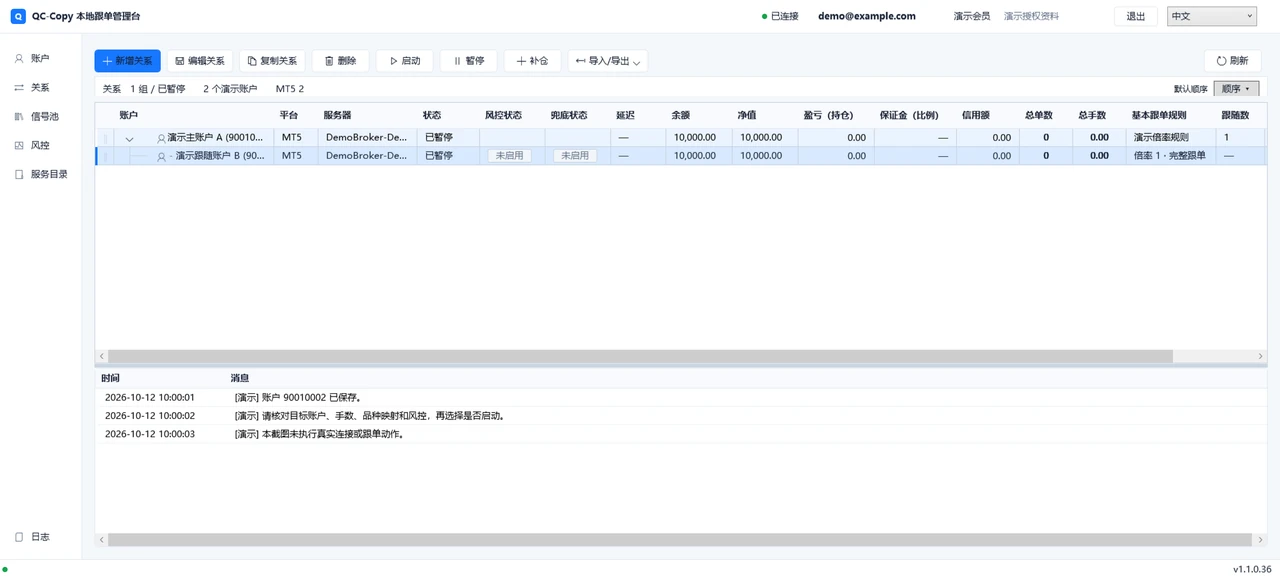Click the 删除 trash button
This screenshot has width=1280, height=579.
[340, 61]
